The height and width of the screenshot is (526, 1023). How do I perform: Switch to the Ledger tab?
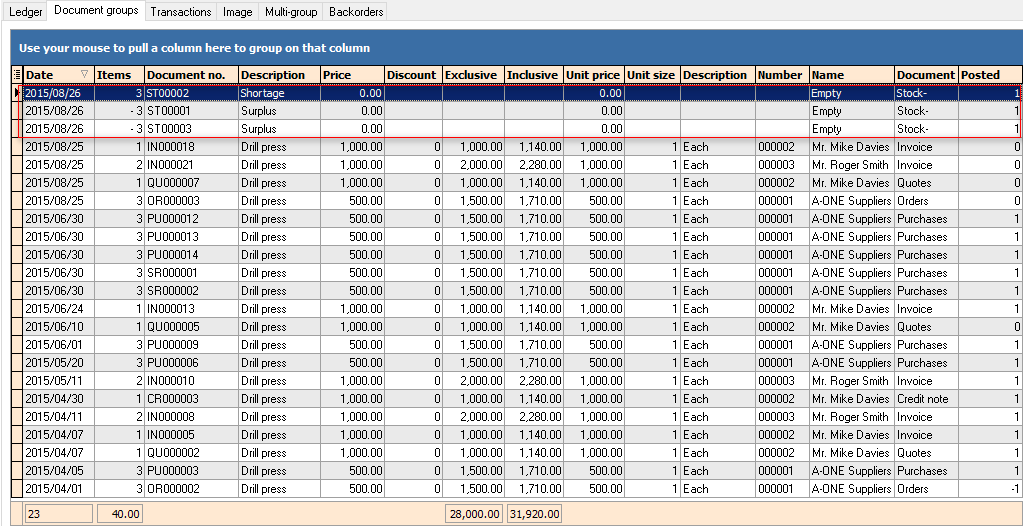tap(25, 12)
